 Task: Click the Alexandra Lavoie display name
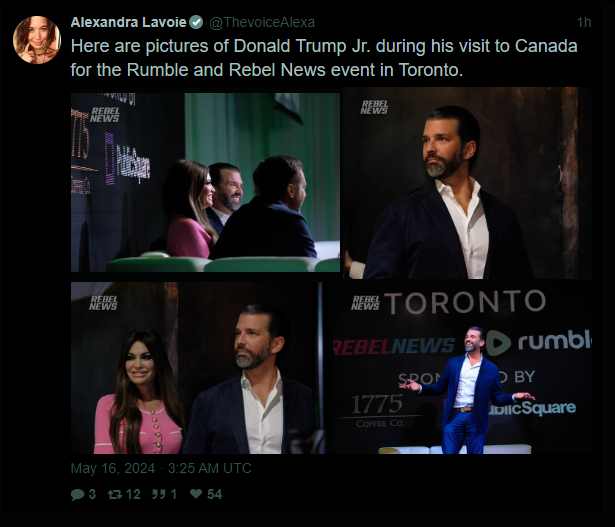tap(128, 22)
